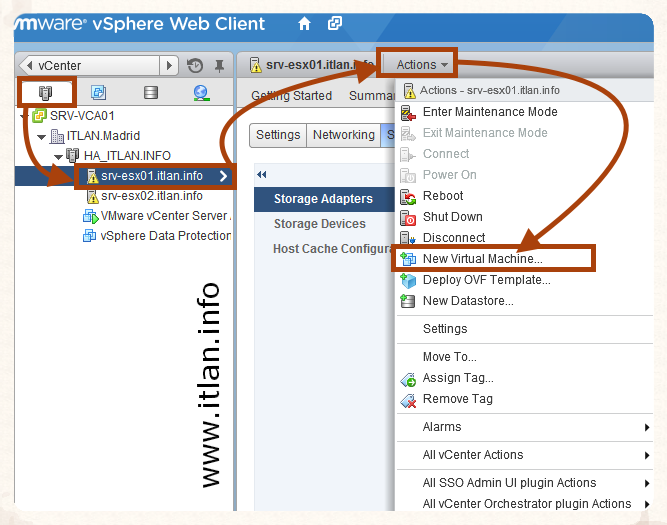Switch to VMs and Templates view icon
Screen dimensions: 667x525
(98, 93)
